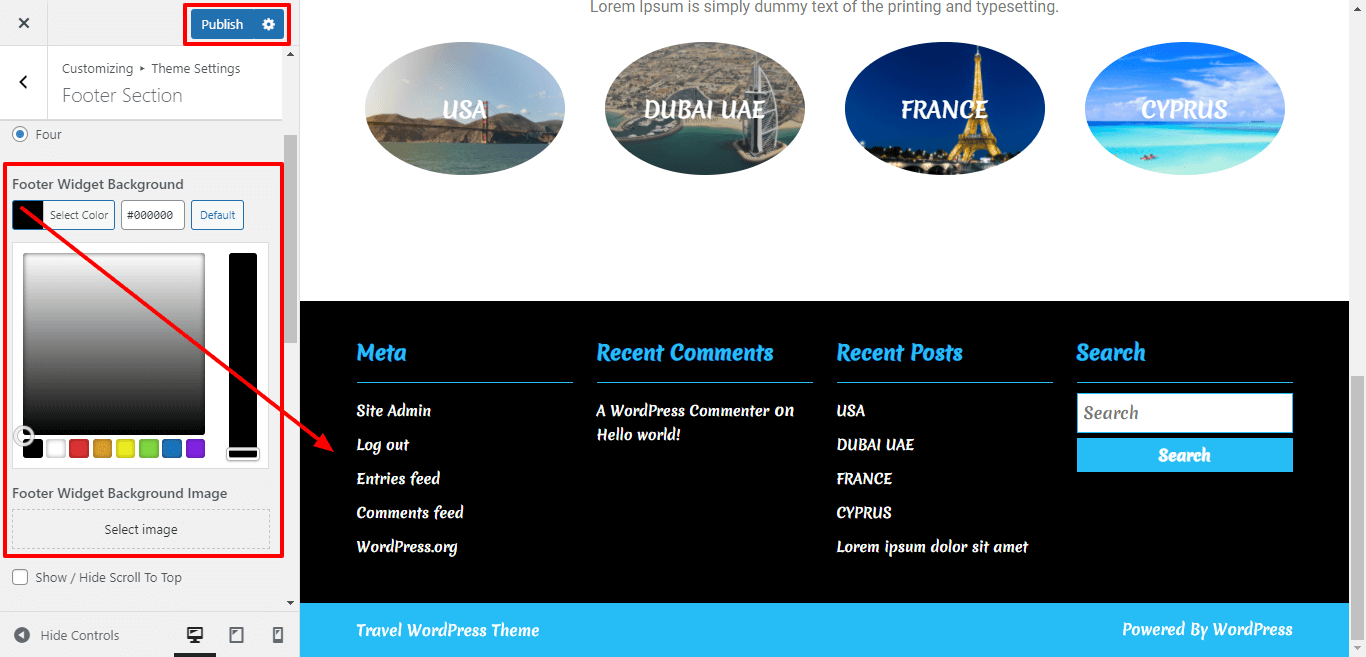Reset color using the Default button
The width and height of the screenshot is (1366, 657).
(x=217, y=214)
